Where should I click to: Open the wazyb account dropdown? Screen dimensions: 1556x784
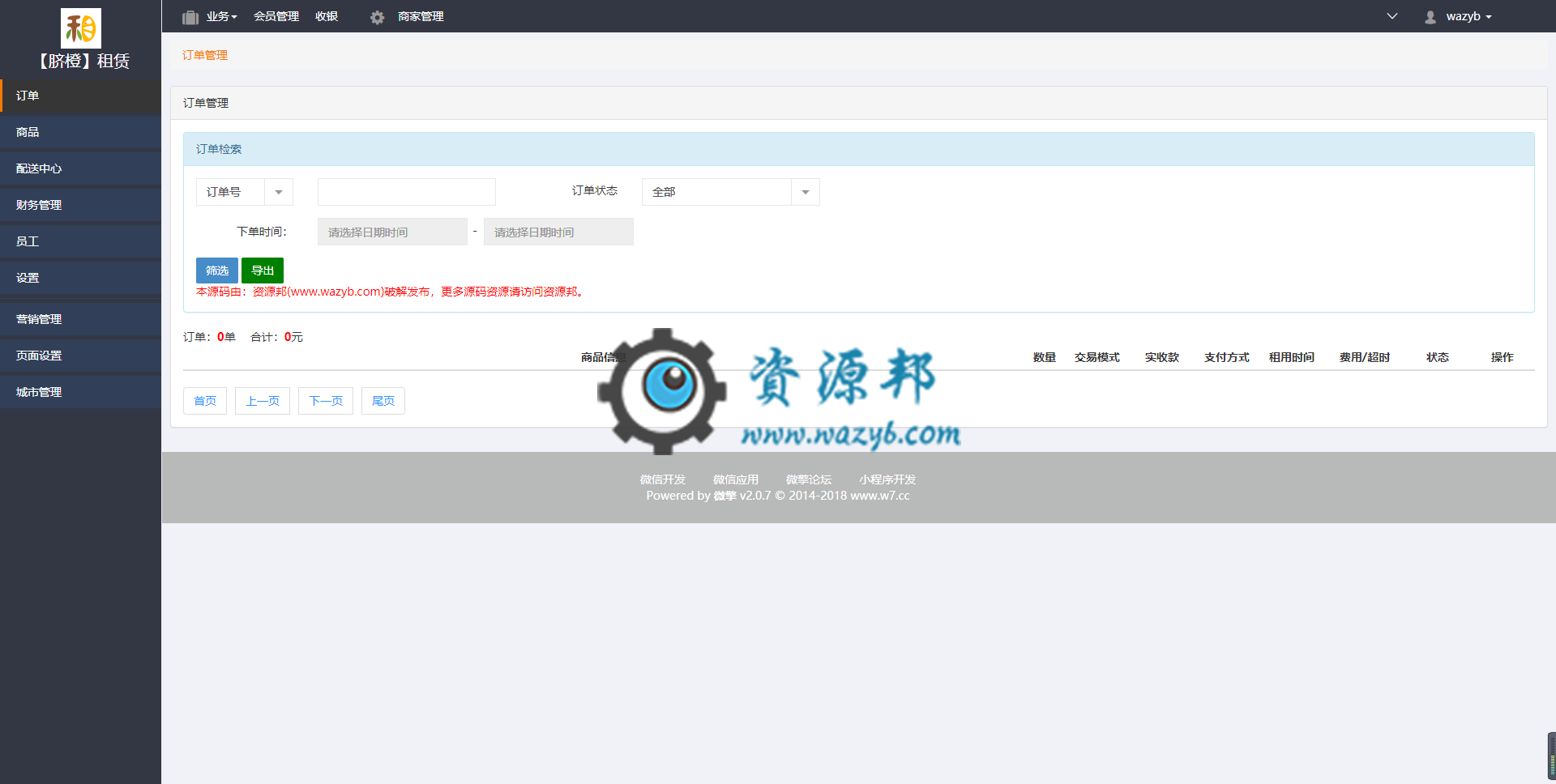(1468, 16)
